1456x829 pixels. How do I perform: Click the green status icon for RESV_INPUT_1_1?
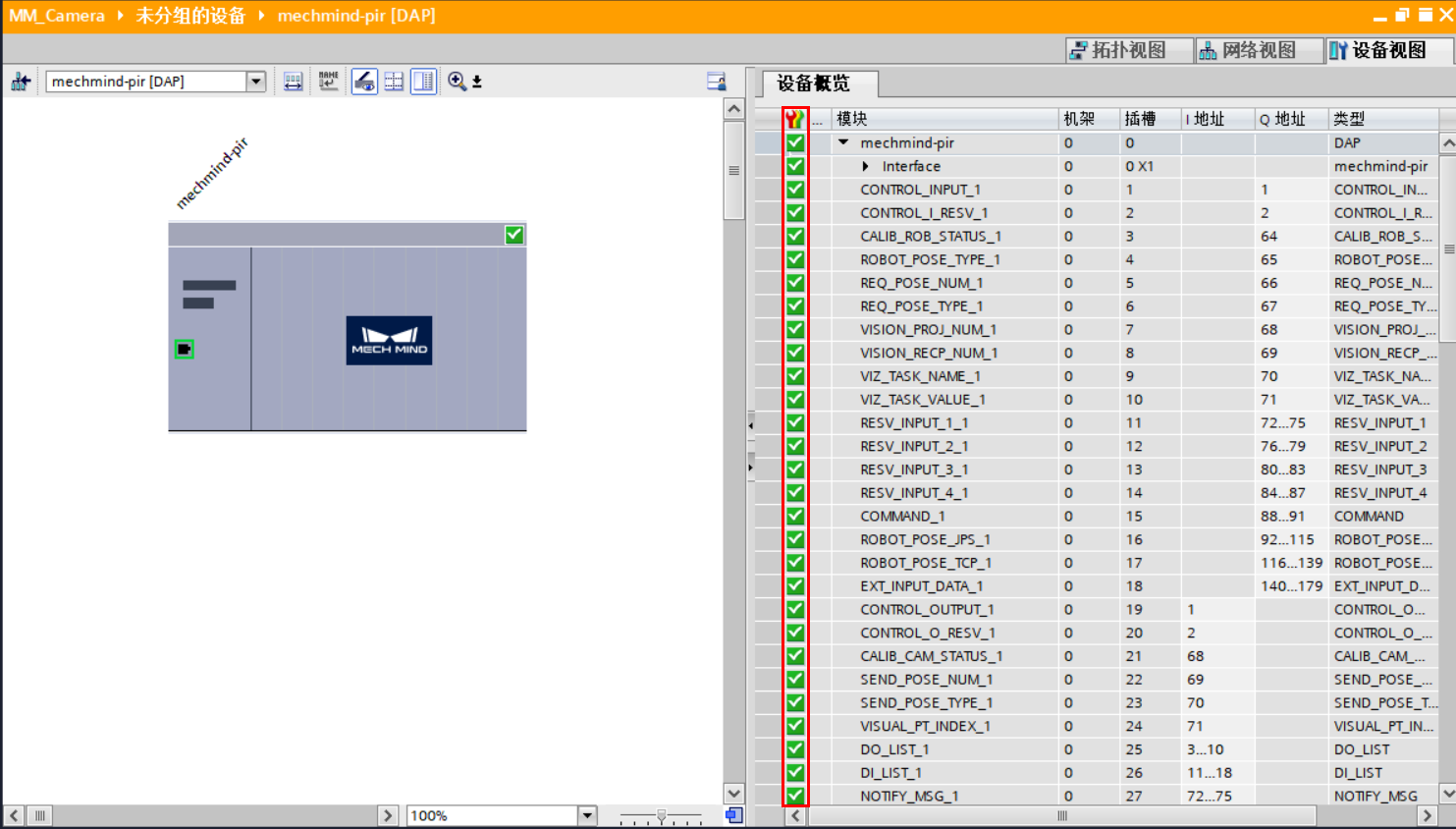coord(795,423)
